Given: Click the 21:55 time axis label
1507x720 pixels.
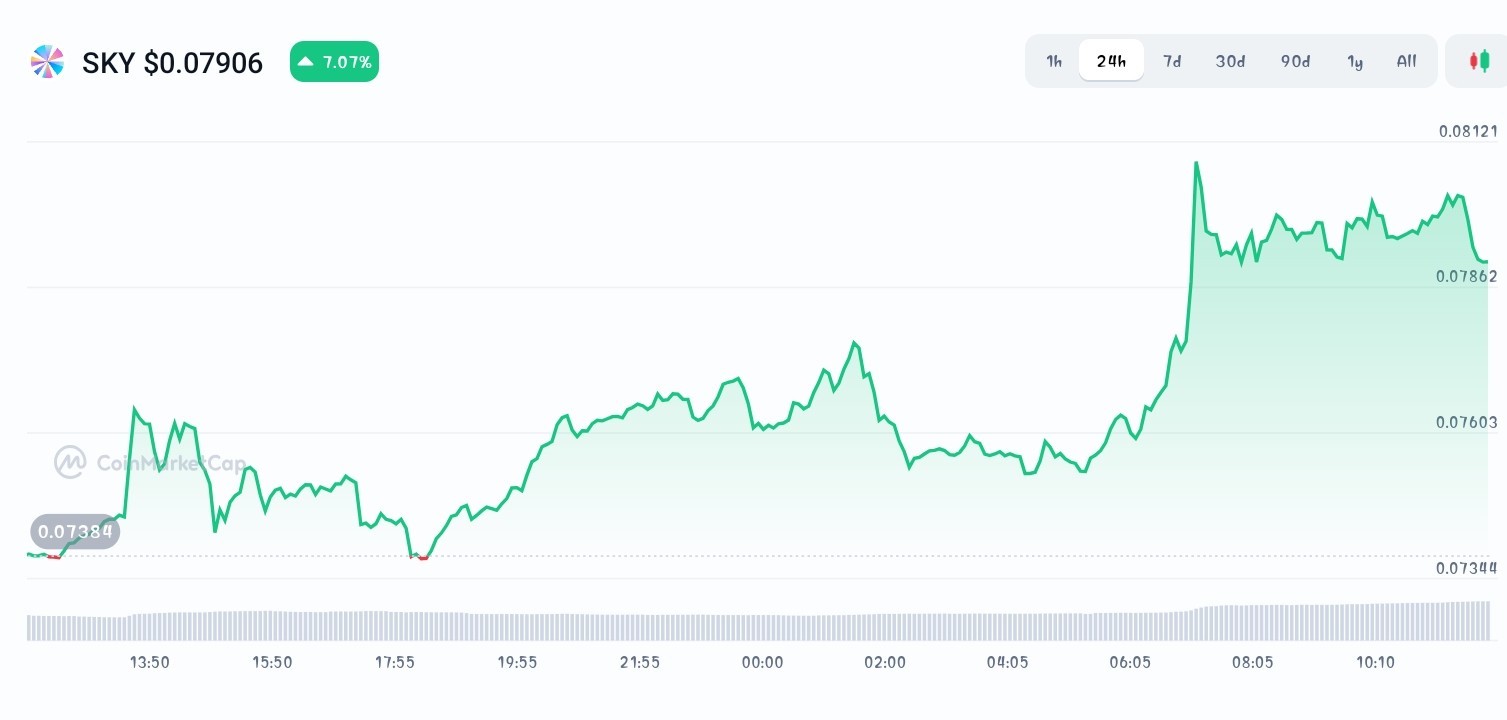Looking at the screenshot, I should pyautogui.click(x=640, y=662).
